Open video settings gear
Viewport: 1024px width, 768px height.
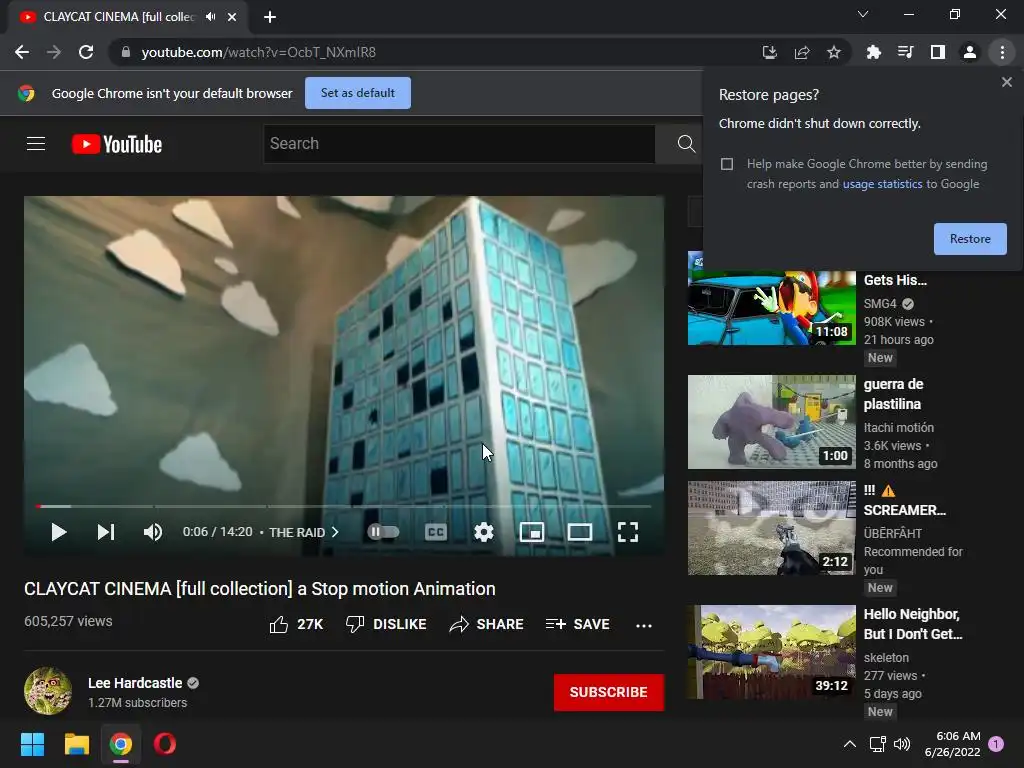[483, 532]
